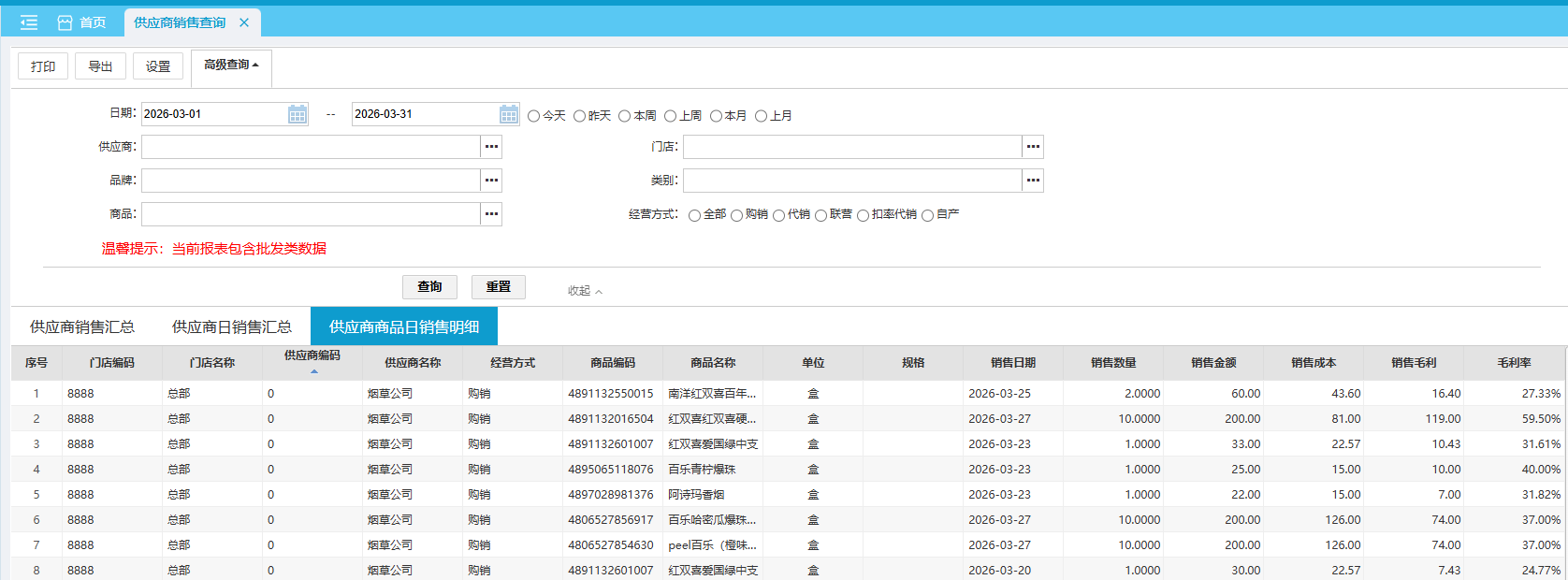1568x580 pixels.
Task: Select the 今天 radio button
Action: tap(534, 116)
